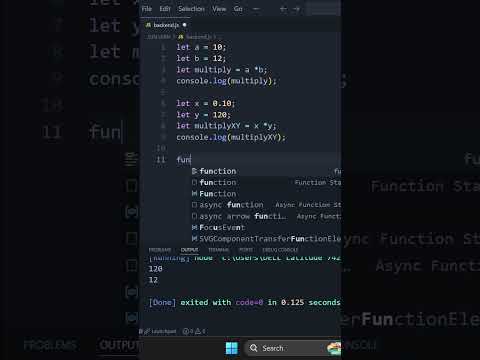Click code line 'console.log(multiply);'
Screen dimensions: 480x360
(226, 81)
